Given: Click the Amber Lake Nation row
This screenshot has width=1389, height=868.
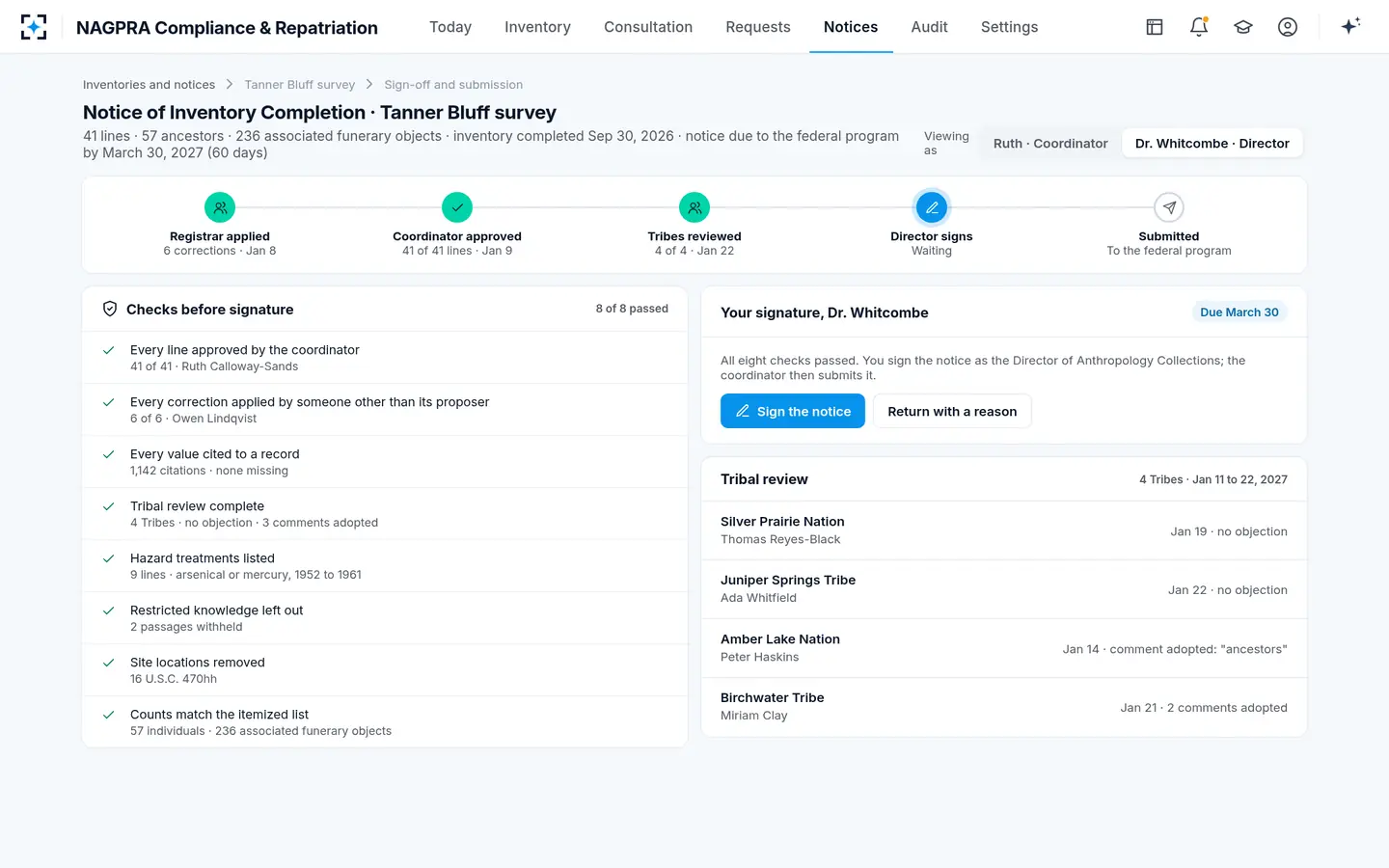Looking at the screenshot, I should [x=1004, y=648].
